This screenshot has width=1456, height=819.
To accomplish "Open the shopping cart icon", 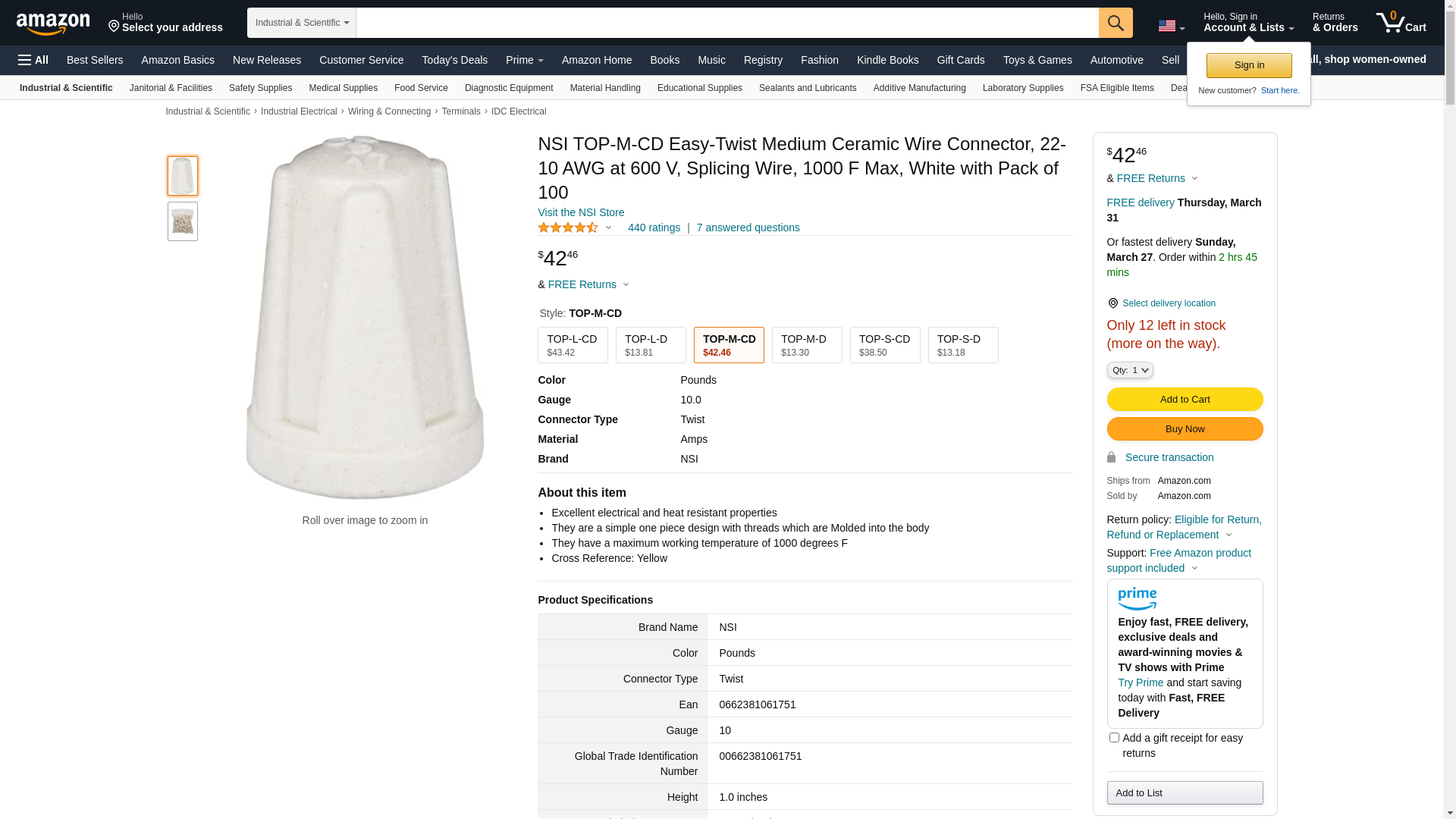I will tap(1401, 23).
